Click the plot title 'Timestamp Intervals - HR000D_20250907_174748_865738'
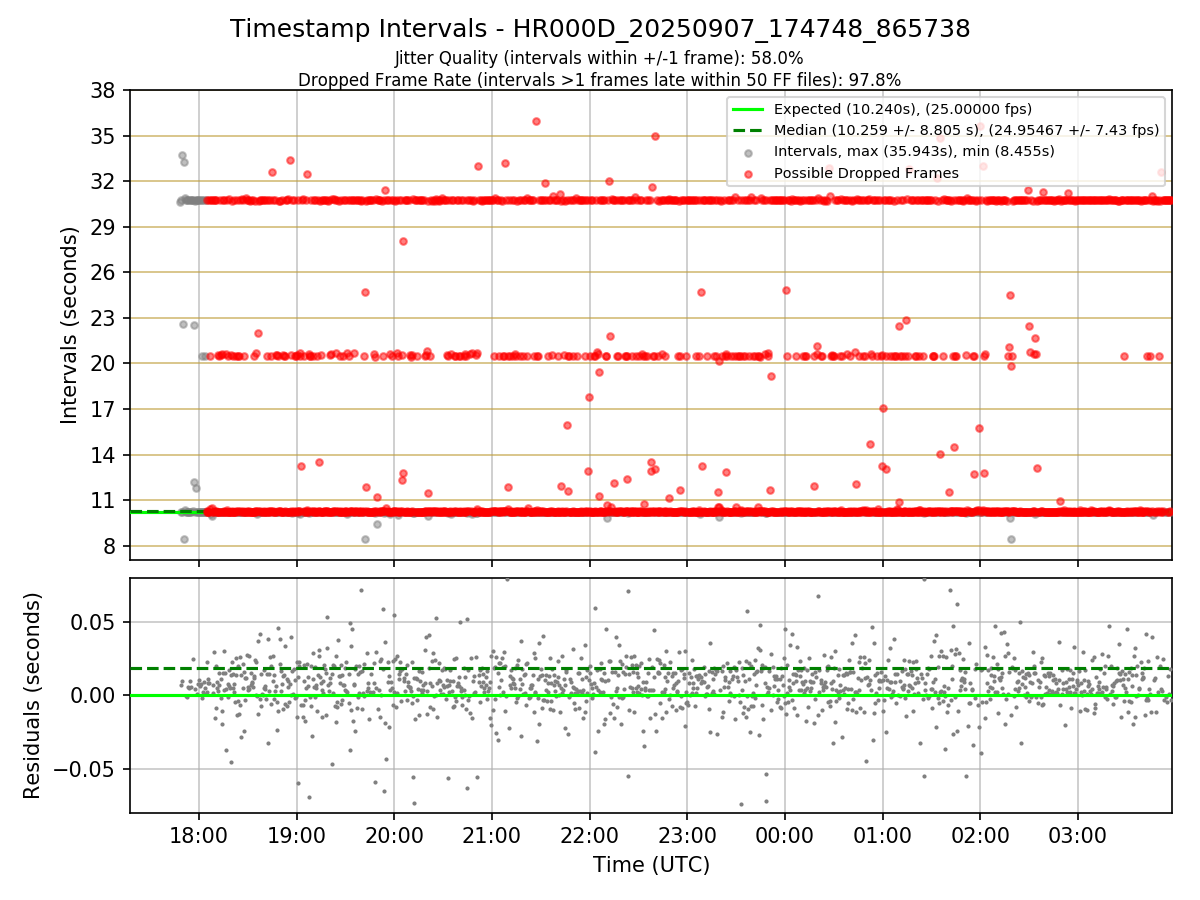The height and width of the screenshot is (900, 1200). click(x=600, y=29)
